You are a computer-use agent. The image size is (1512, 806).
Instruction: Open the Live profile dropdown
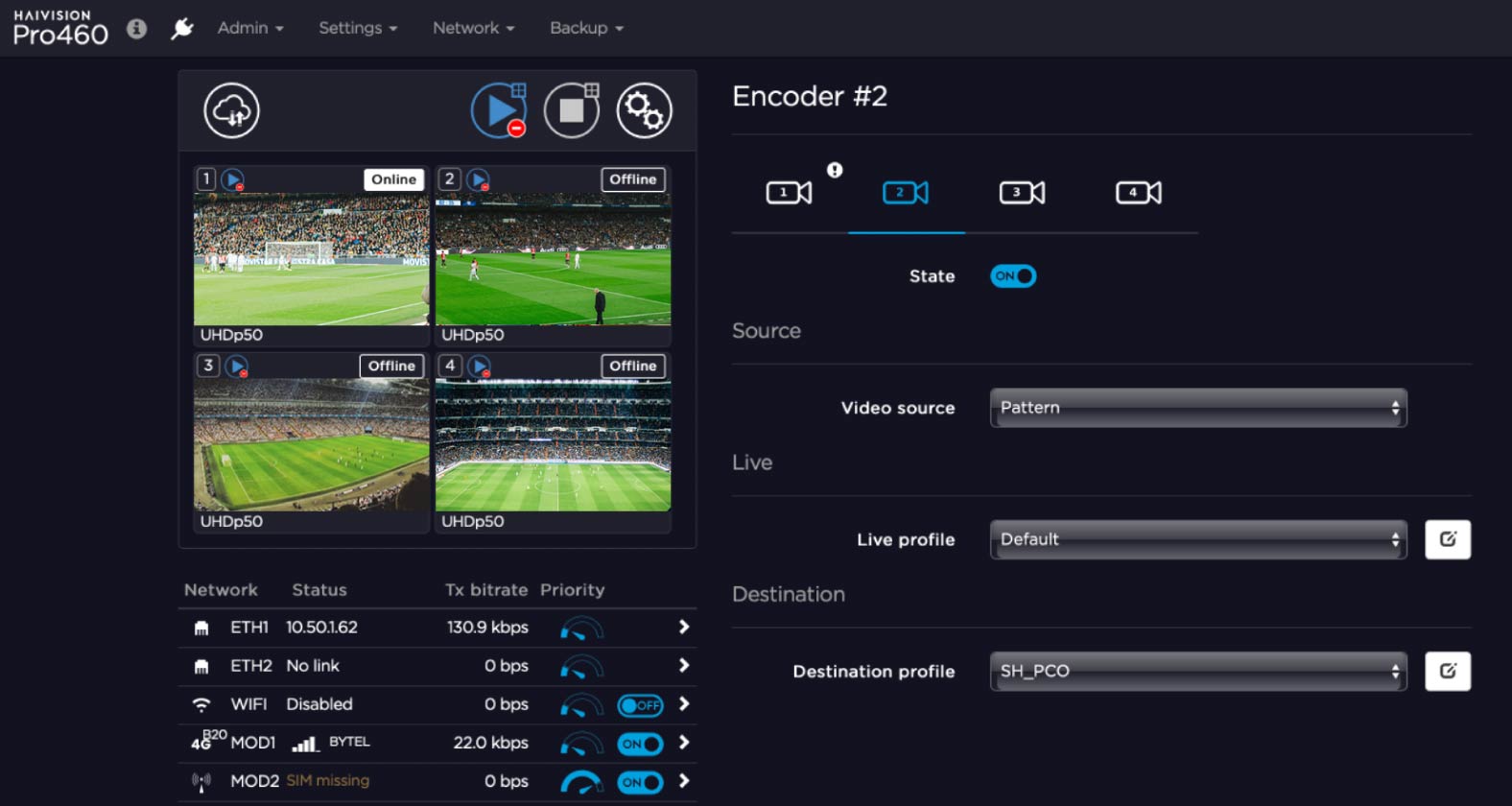click(1197, 539)
